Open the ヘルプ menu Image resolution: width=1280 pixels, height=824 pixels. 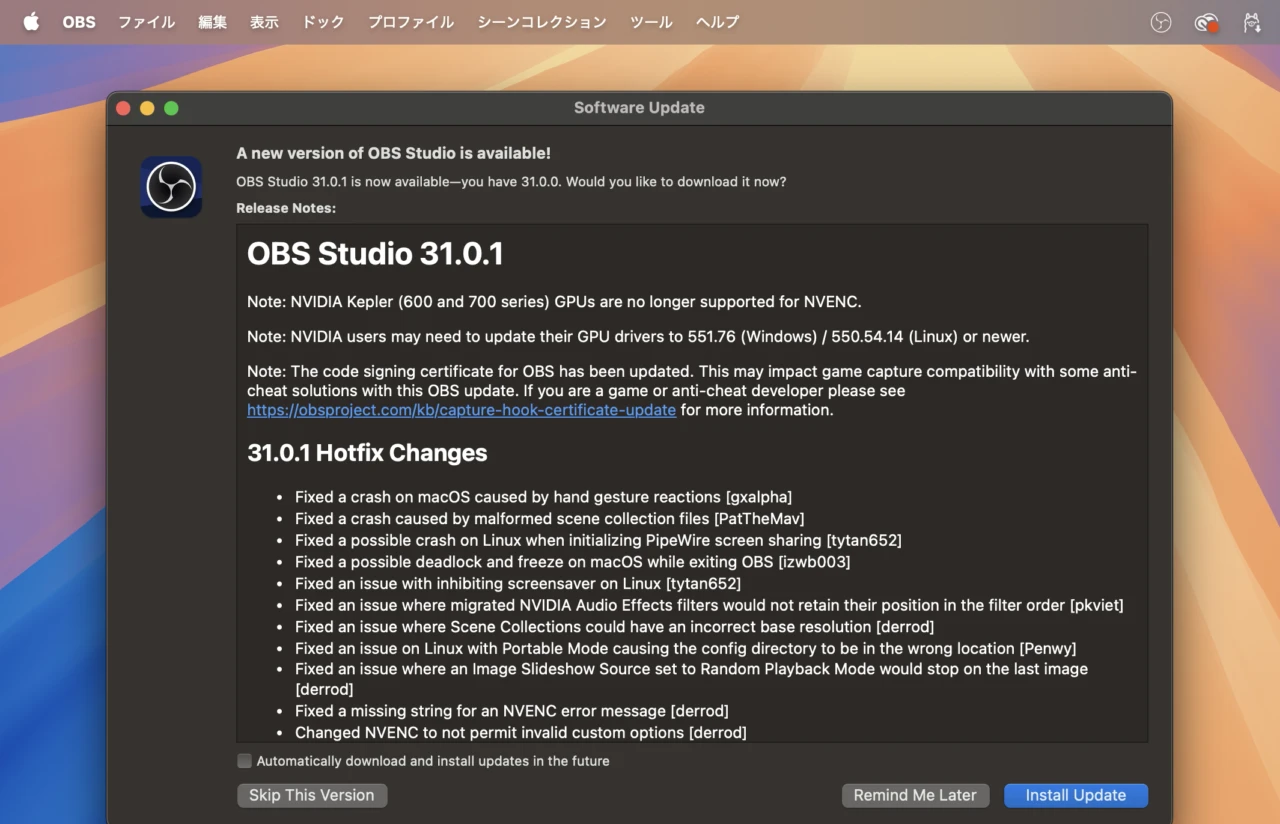pos(717,22)
